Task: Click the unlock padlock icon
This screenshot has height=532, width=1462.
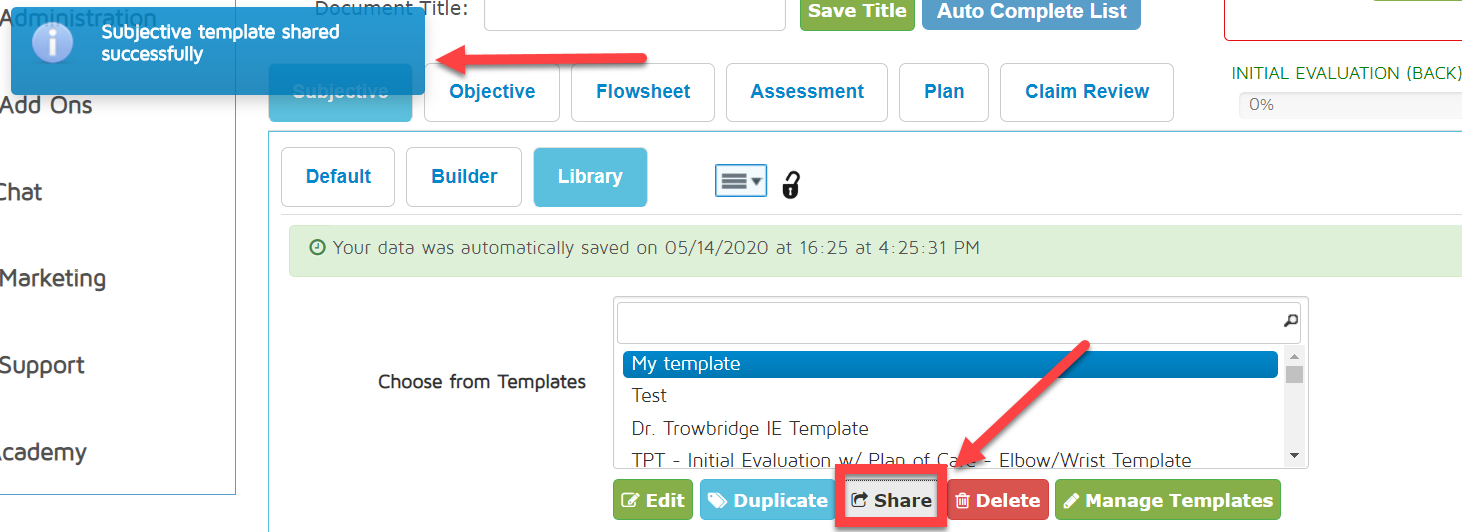Action: pos(791,184)
